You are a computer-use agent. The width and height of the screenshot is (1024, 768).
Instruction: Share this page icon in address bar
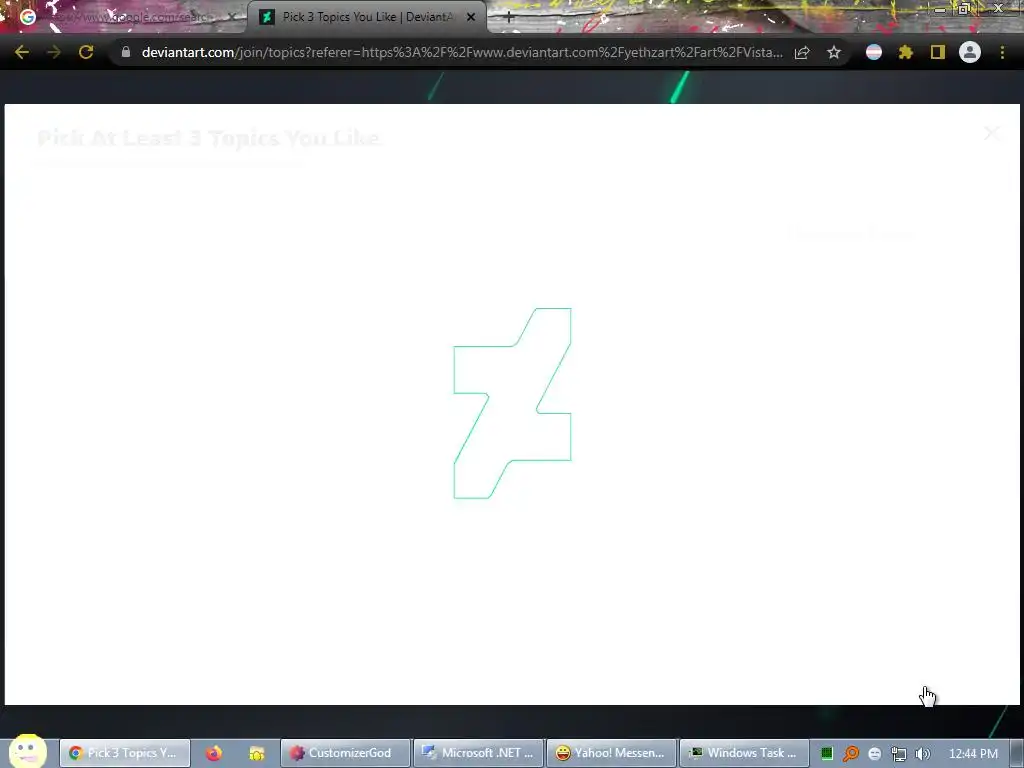click(x=803, y=52)
